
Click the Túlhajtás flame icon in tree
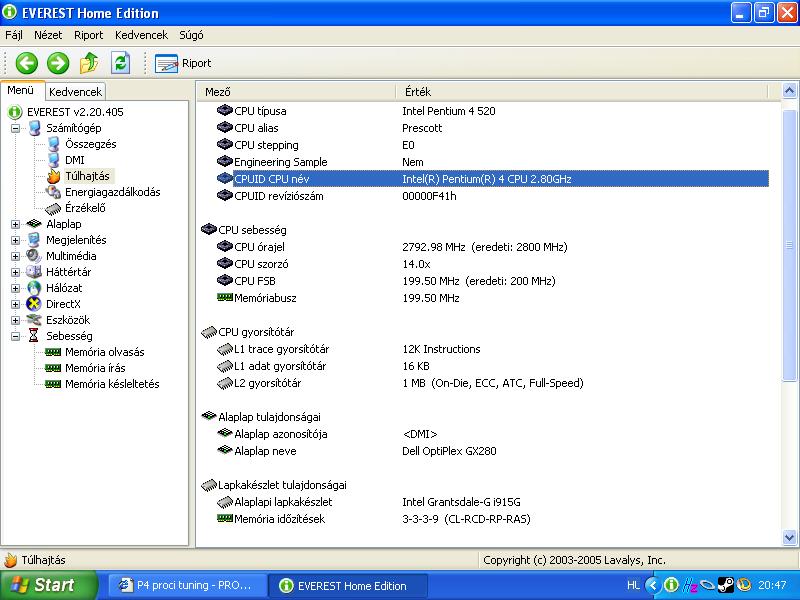pyautogui.click(x=54, y=176)
